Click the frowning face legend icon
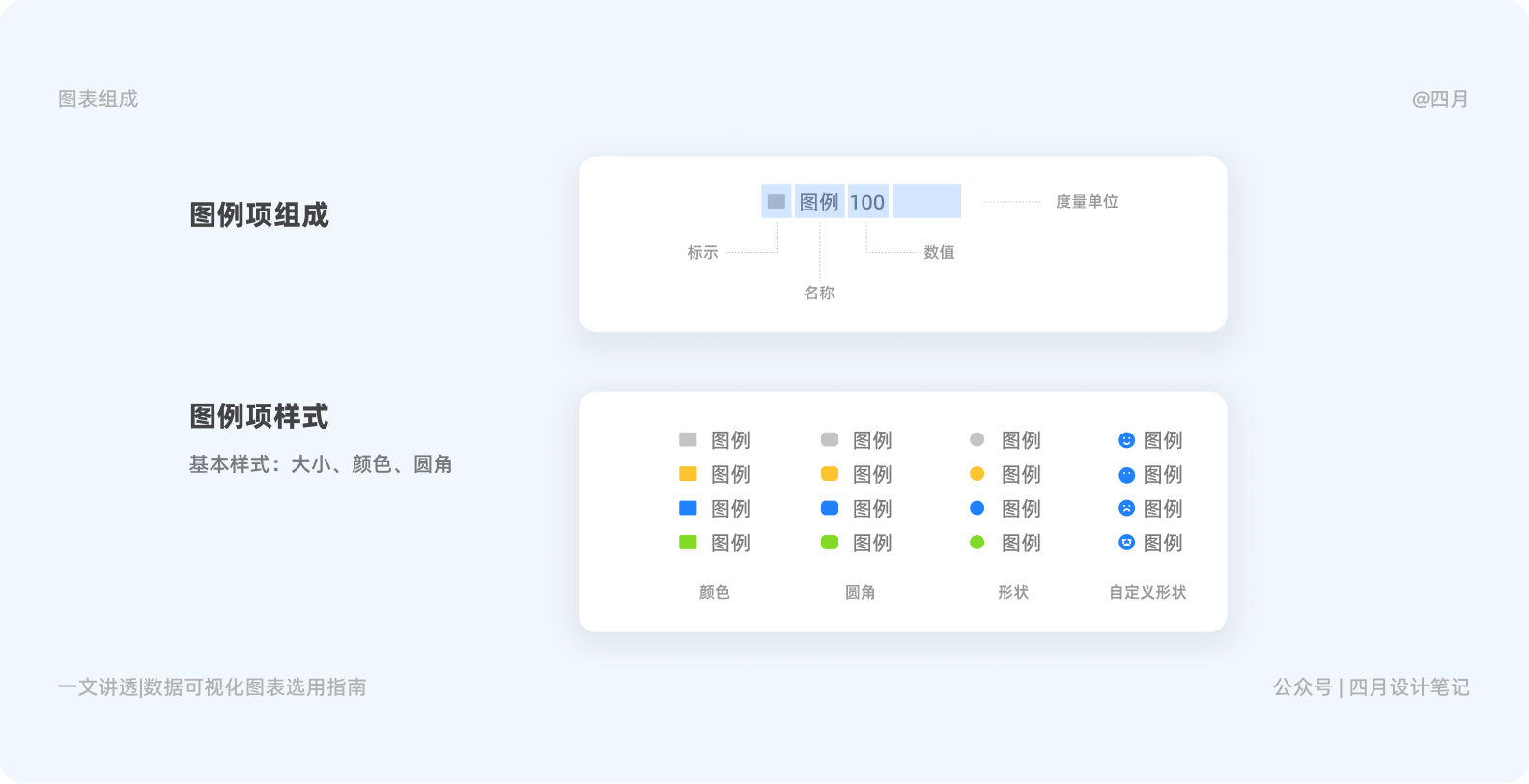This screenshot has height=784, width=1529. pos(1126,508)
